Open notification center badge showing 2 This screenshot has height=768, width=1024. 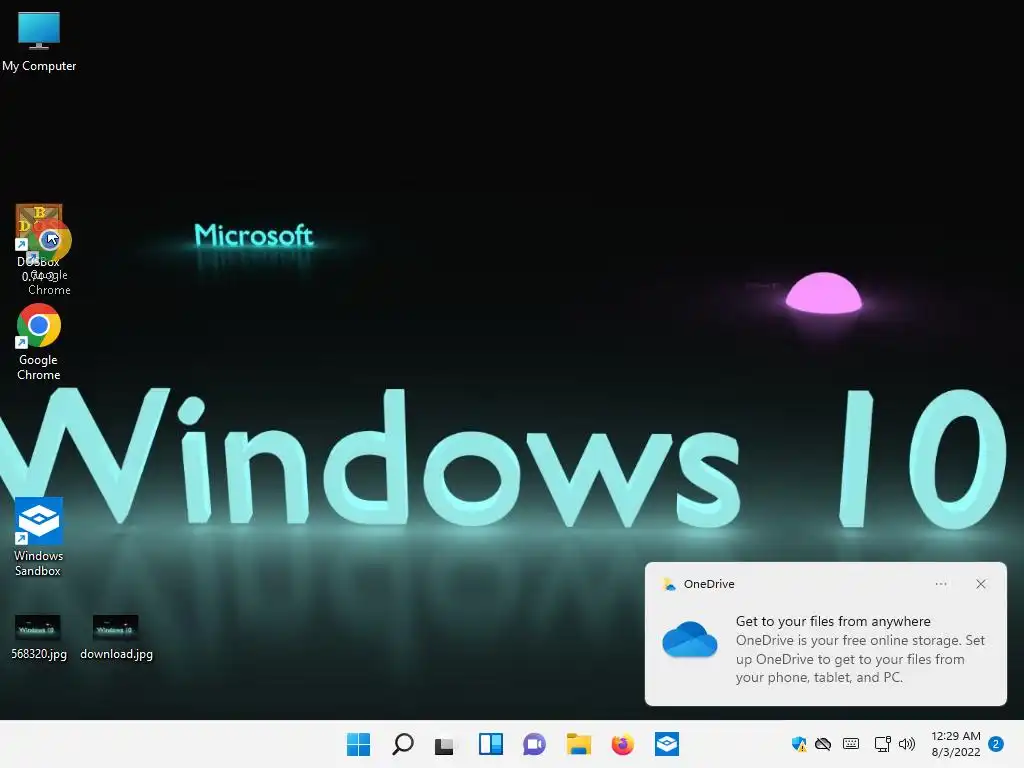(x=996, y=744)
